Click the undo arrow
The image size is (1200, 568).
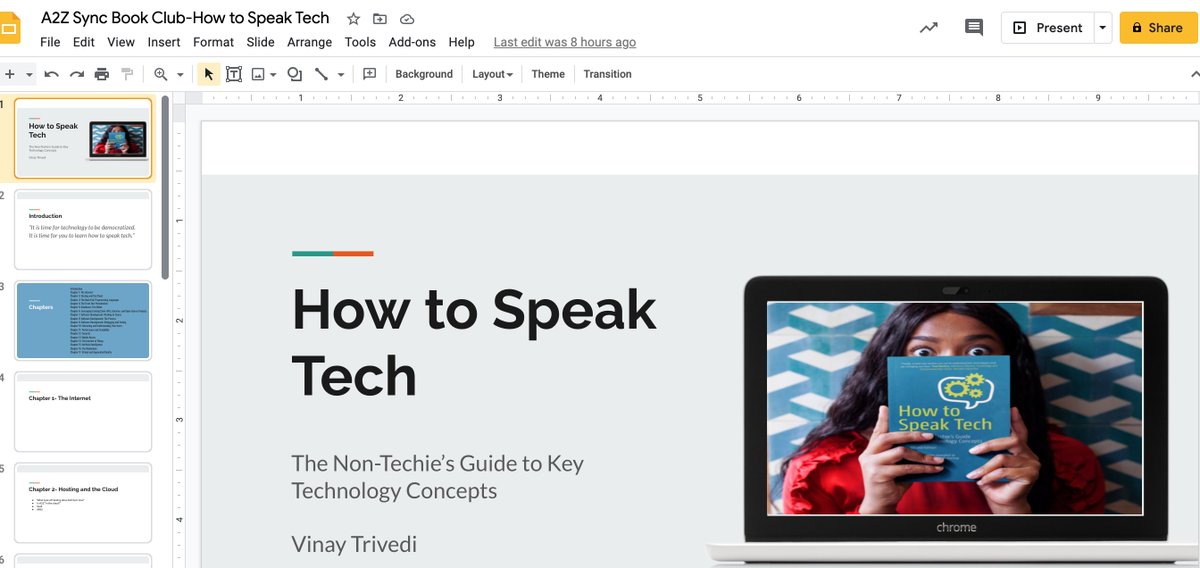point(51,74)
